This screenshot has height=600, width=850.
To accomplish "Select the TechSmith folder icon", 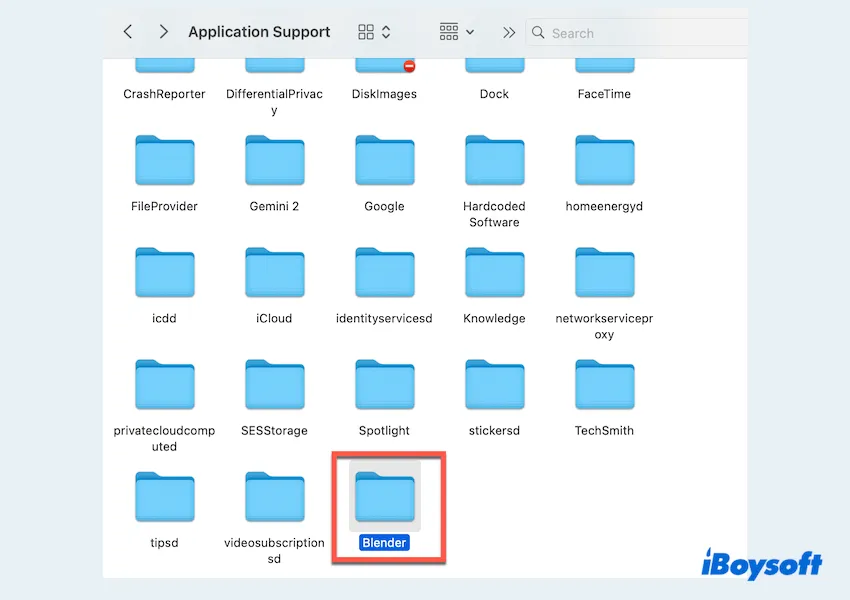I will 605,385.
